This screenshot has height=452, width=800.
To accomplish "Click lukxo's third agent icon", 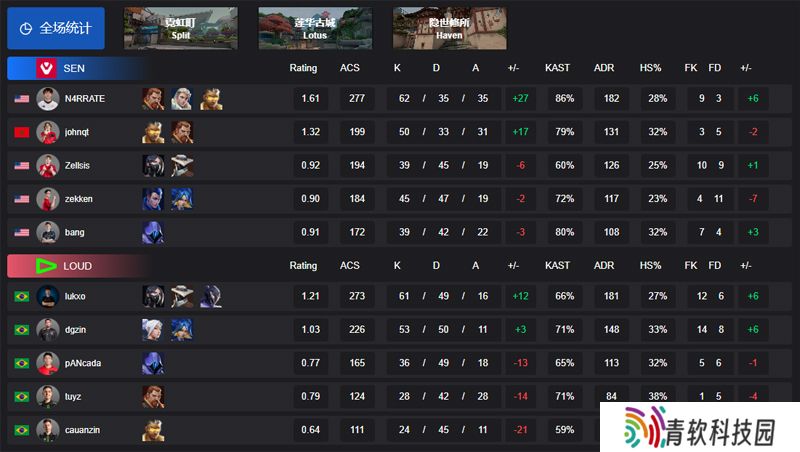I will tap(211, 296).
